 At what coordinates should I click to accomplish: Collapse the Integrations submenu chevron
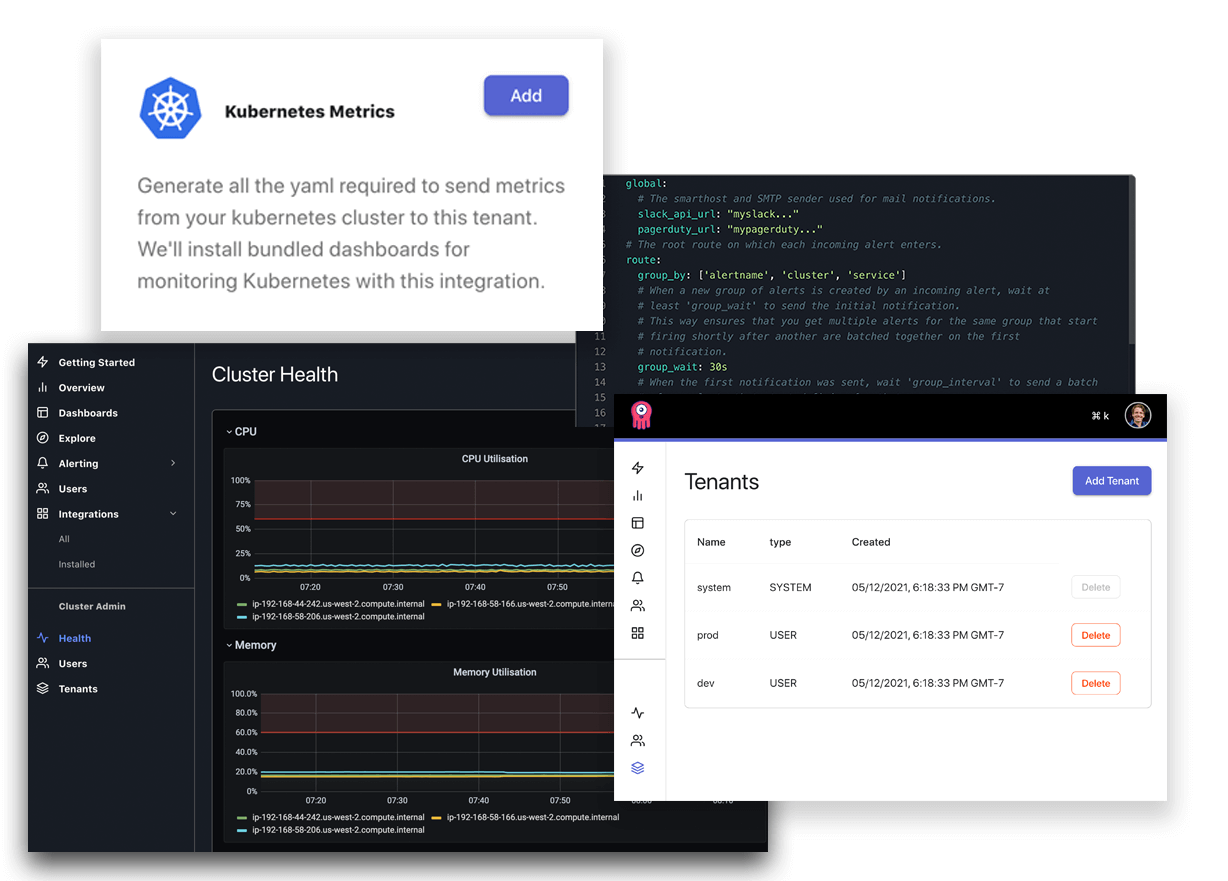tap(173, 513)
